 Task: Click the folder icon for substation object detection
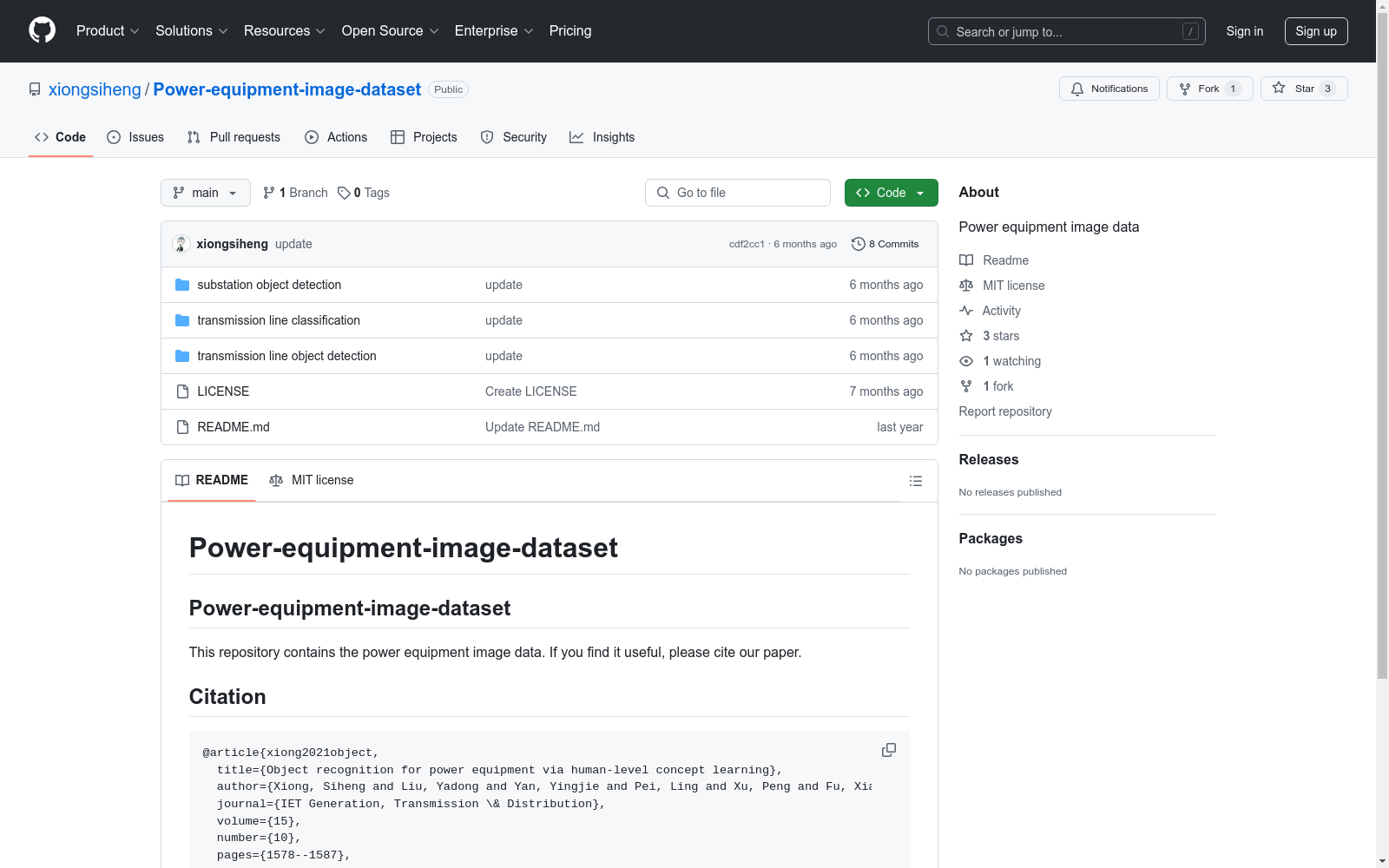(182, 285)
